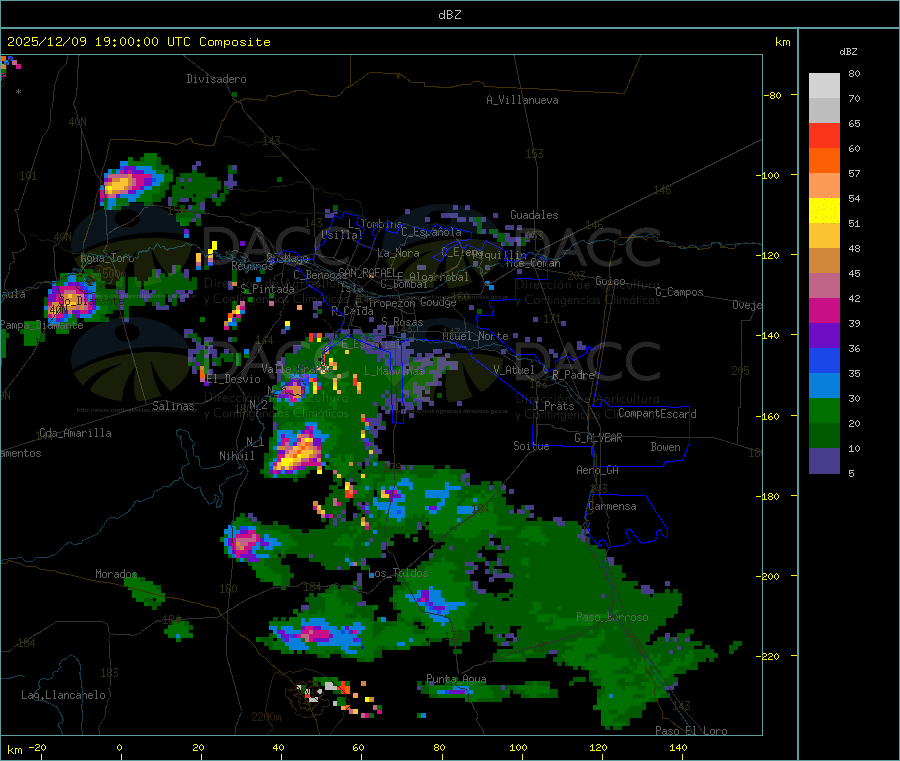Click the C_Española label

432,232
